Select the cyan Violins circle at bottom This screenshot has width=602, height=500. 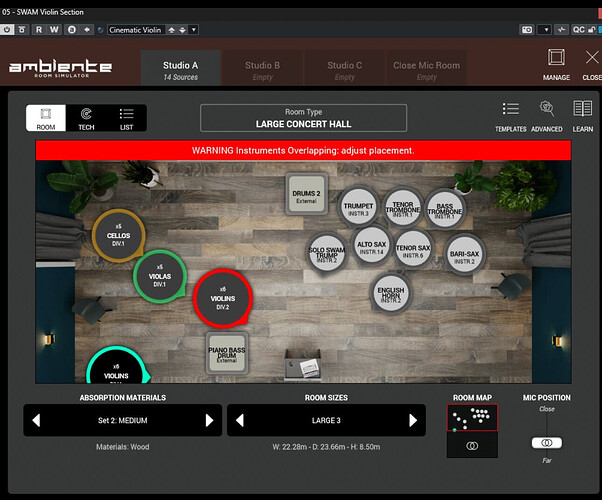[x=116, y=366]
